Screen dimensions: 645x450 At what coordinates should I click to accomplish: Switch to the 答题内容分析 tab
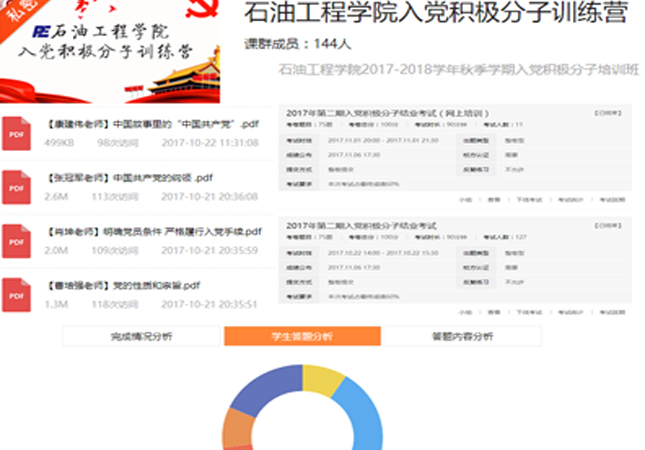click(461, 337)
